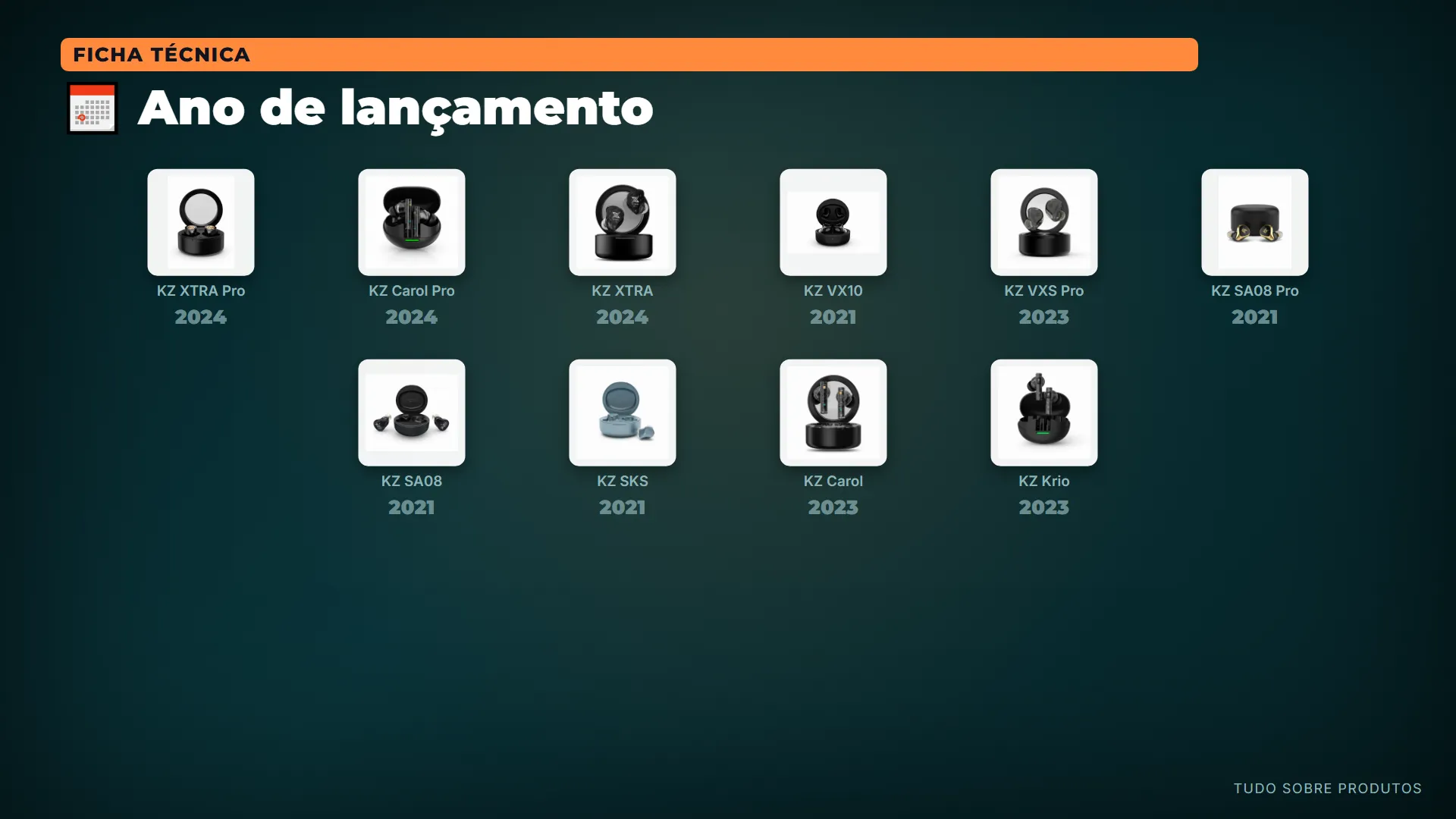Select the KZ Carol product image
Screen dimensions: 1456x819
click(x=833, y=413)
